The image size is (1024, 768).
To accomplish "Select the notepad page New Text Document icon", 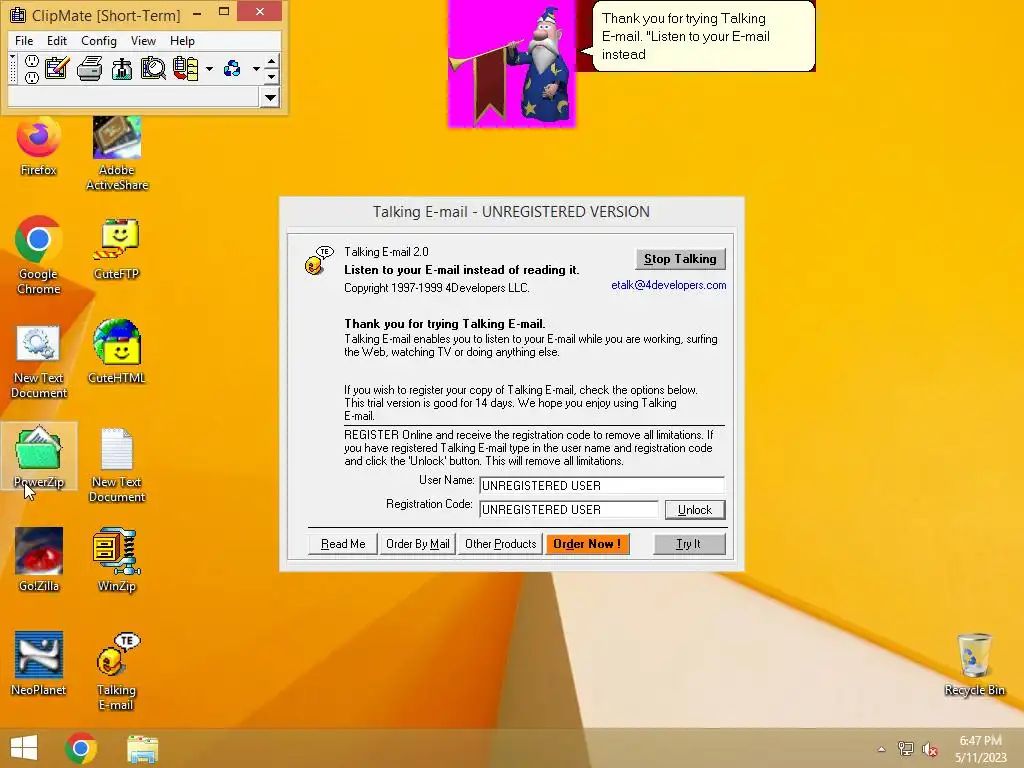I will tap(117, 465).
